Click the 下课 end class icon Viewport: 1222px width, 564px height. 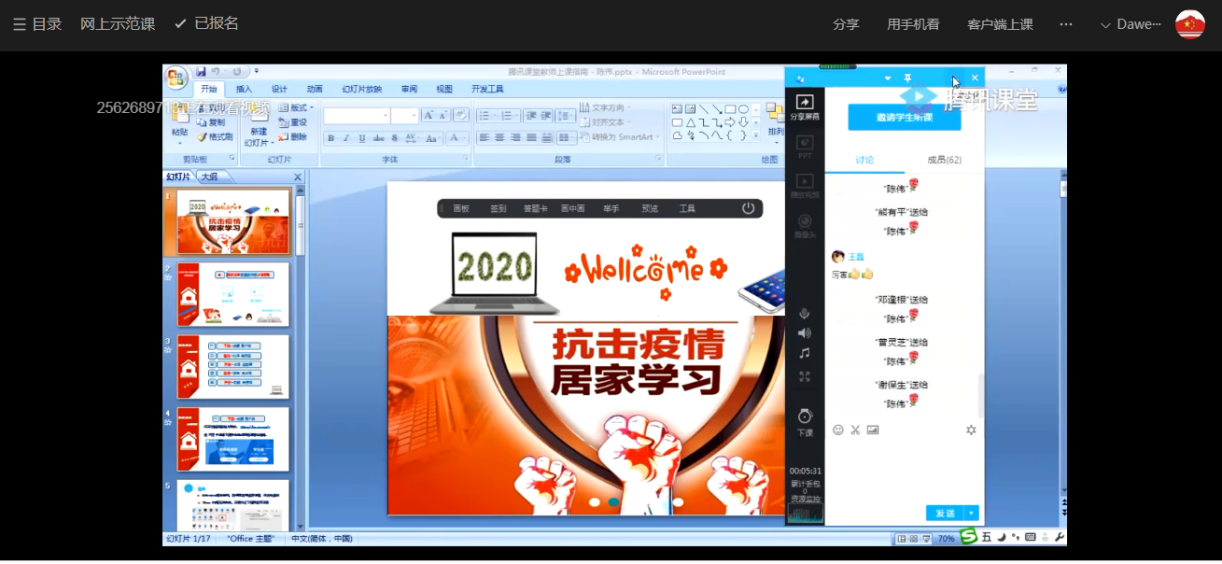804,420
